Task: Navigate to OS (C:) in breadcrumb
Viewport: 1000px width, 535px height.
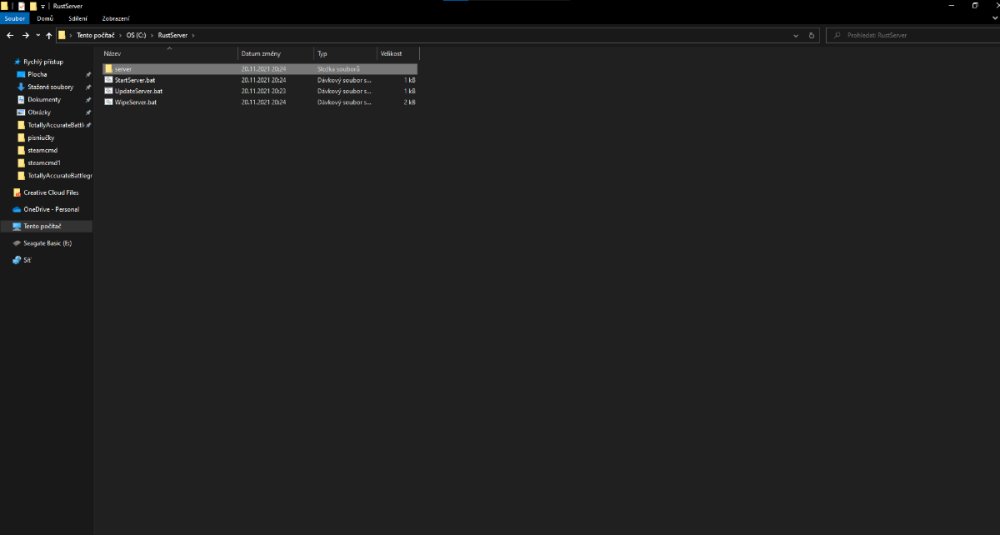Action: [x=135, y=35]
